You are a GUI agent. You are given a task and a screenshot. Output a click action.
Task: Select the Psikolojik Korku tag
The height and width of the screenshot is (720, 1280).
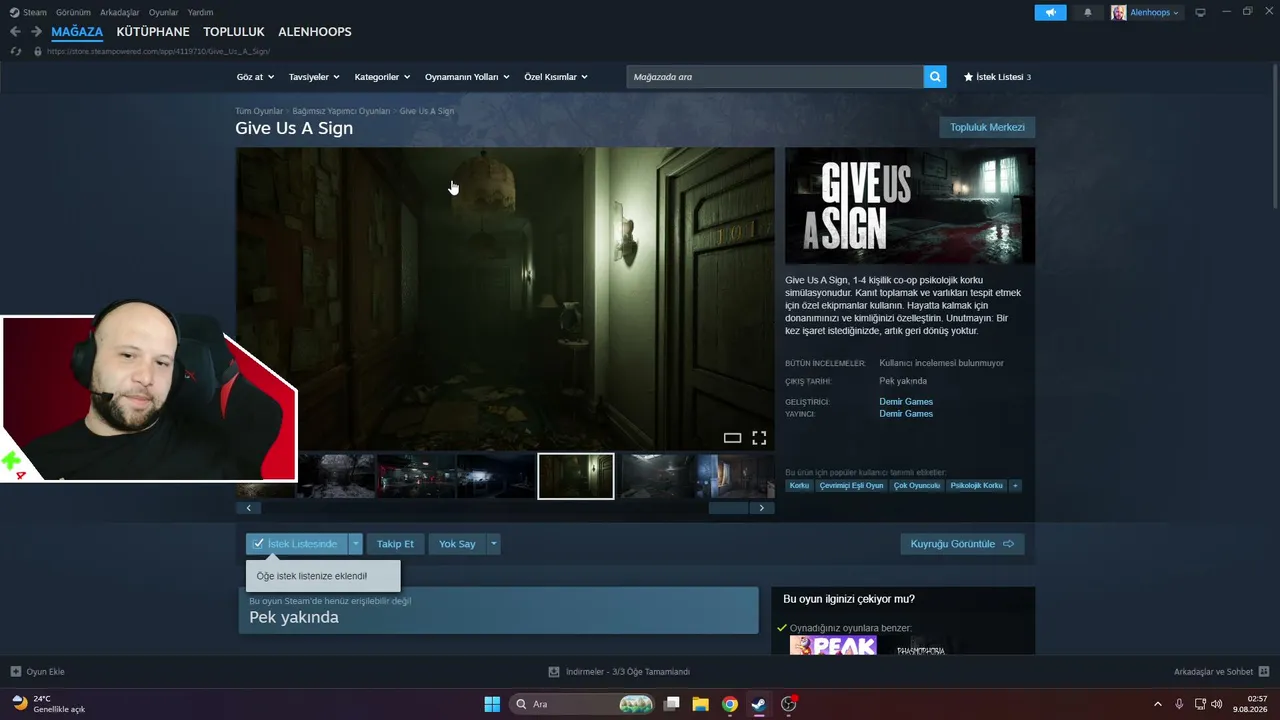[x=976, y=486]
